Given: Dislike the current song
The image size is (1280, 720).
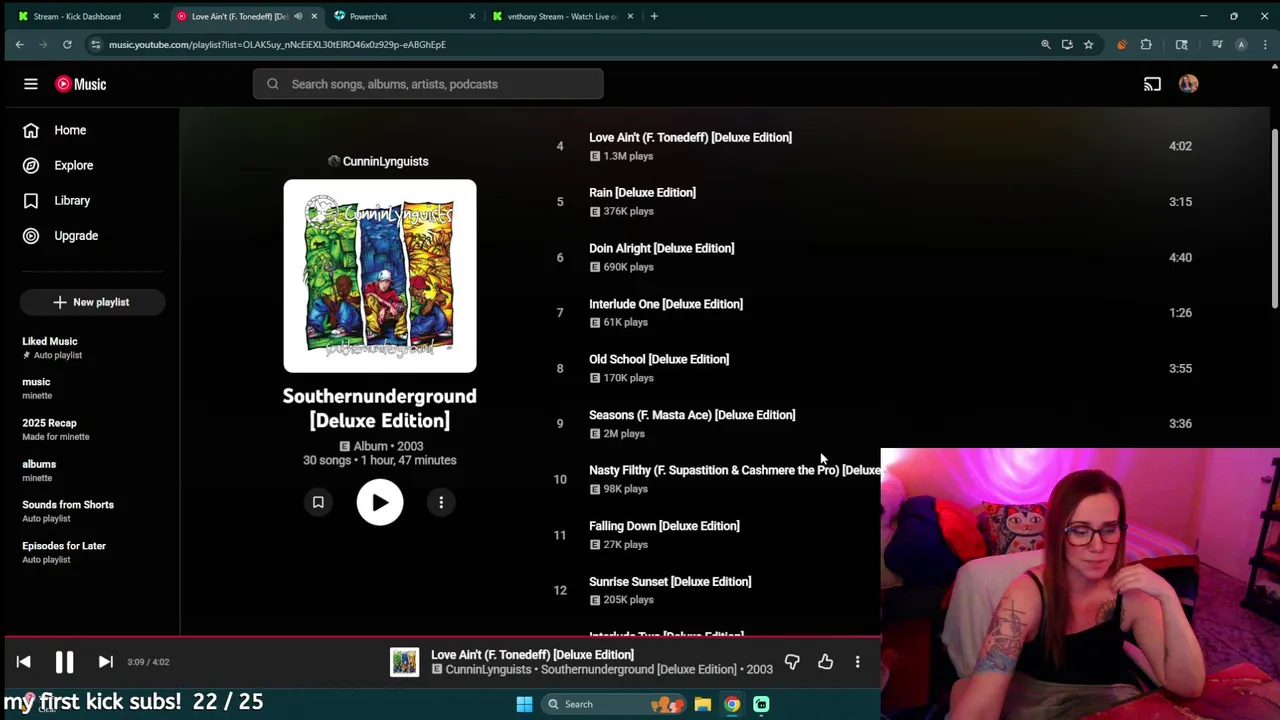Looking at the screenshot, I should click(x=792, y=662).
